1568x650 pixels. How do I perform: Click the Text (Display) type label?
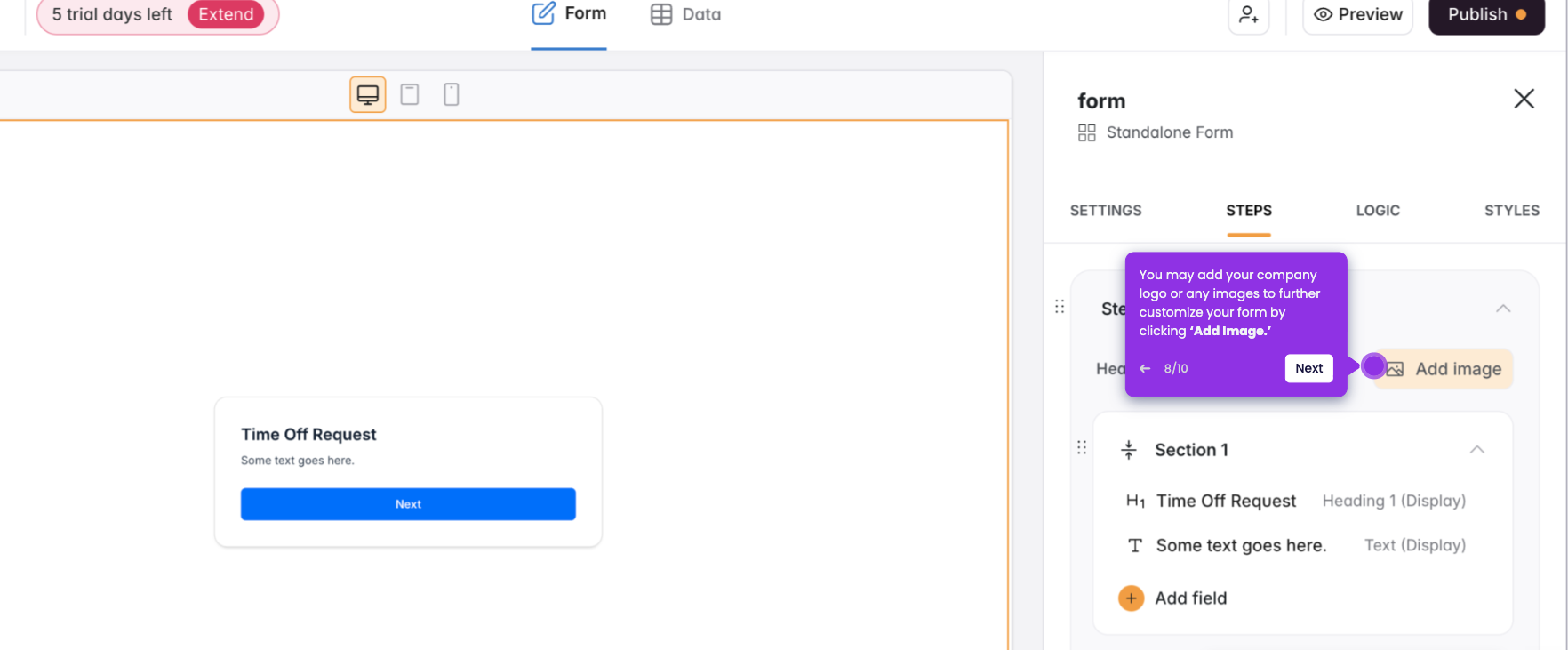coord(1415,546)
